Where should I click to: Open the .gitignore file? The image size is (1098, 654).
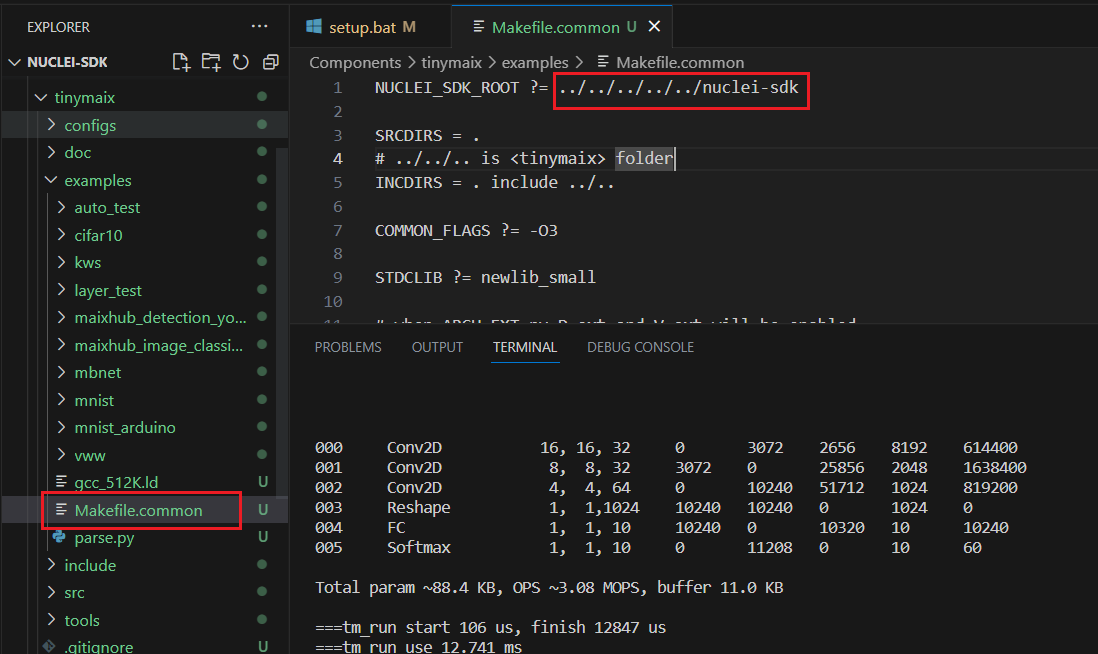pyautogui.click(x=98, y=647)
